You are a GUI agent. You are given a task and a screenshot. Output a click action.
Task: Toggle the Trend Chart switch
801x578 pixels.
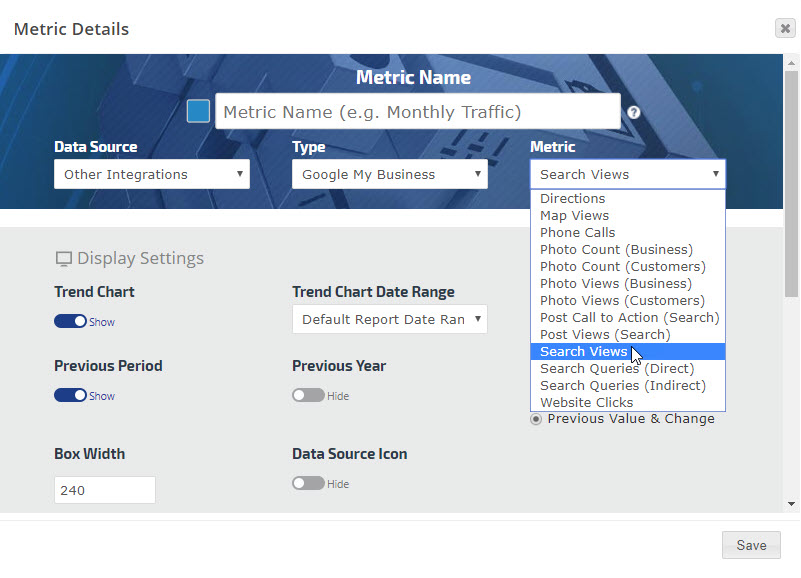(71, 322)
